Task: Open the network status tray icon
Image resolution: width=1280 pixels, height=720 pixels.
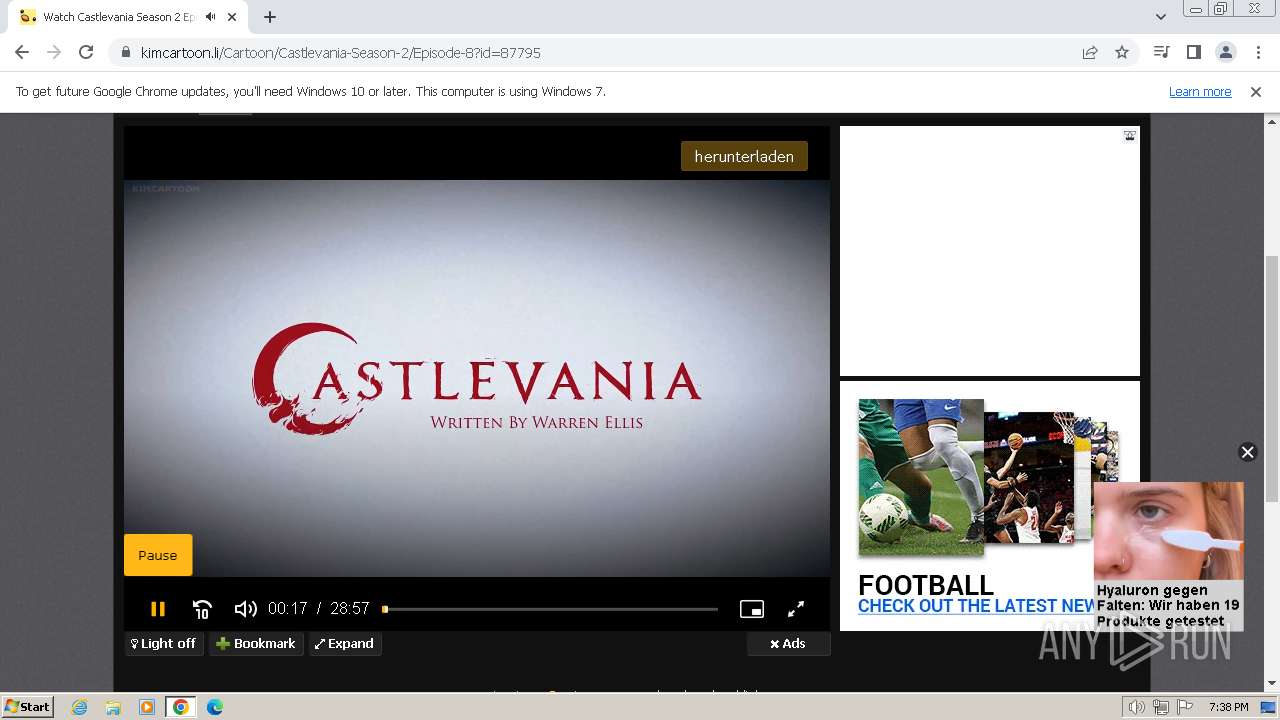Action: (x=1160, y=707)
